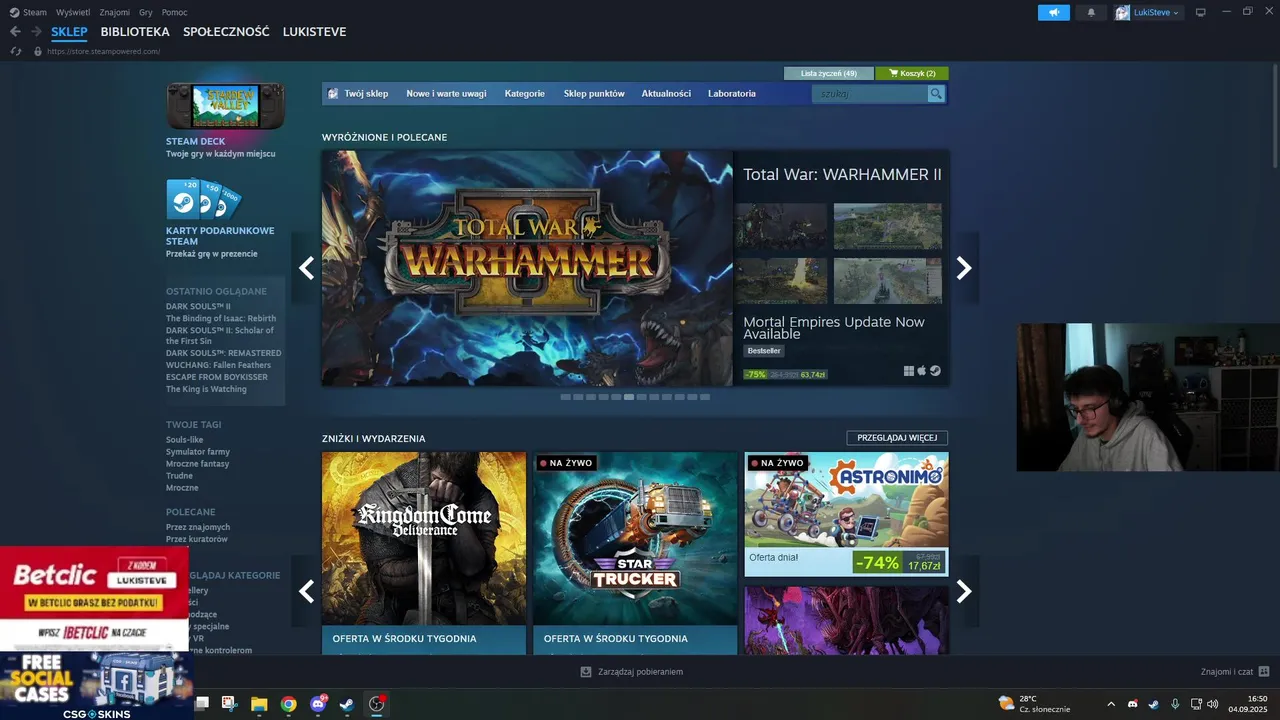Open the Steam gift cards image
1280x720 pixels.
tap(204, 199)
